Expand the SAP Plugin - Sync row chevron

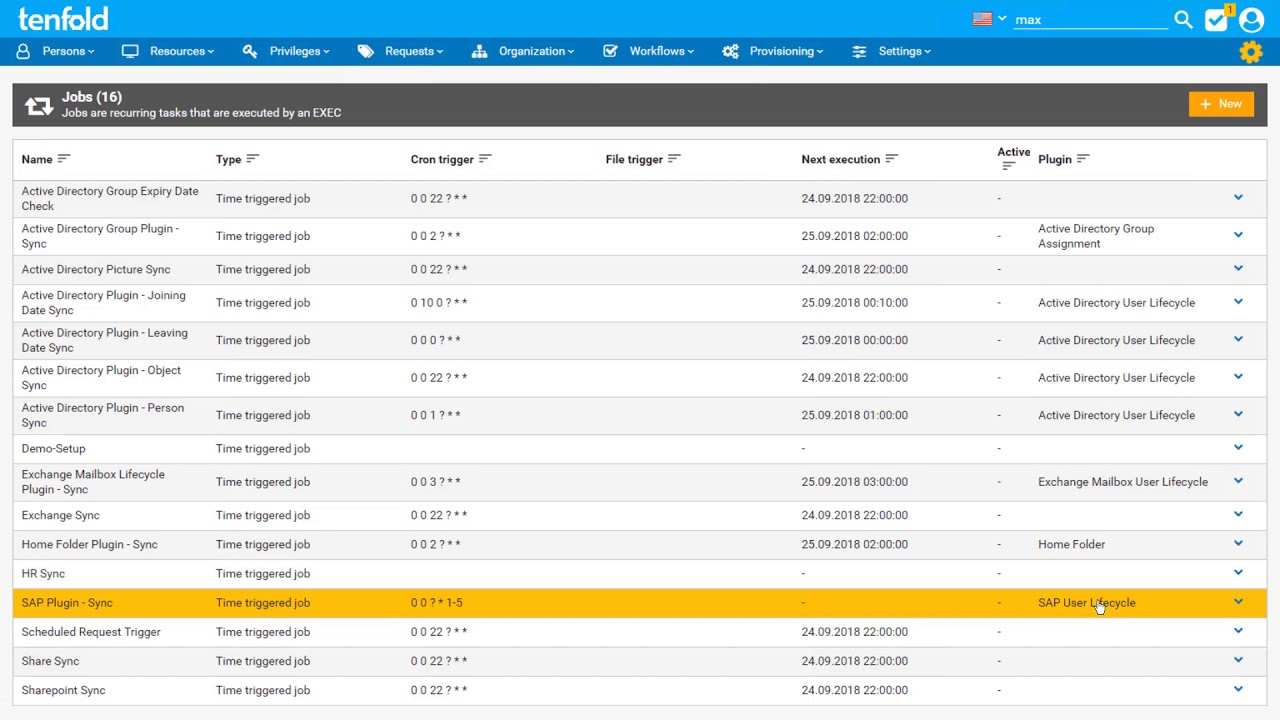pos(1238,602)
